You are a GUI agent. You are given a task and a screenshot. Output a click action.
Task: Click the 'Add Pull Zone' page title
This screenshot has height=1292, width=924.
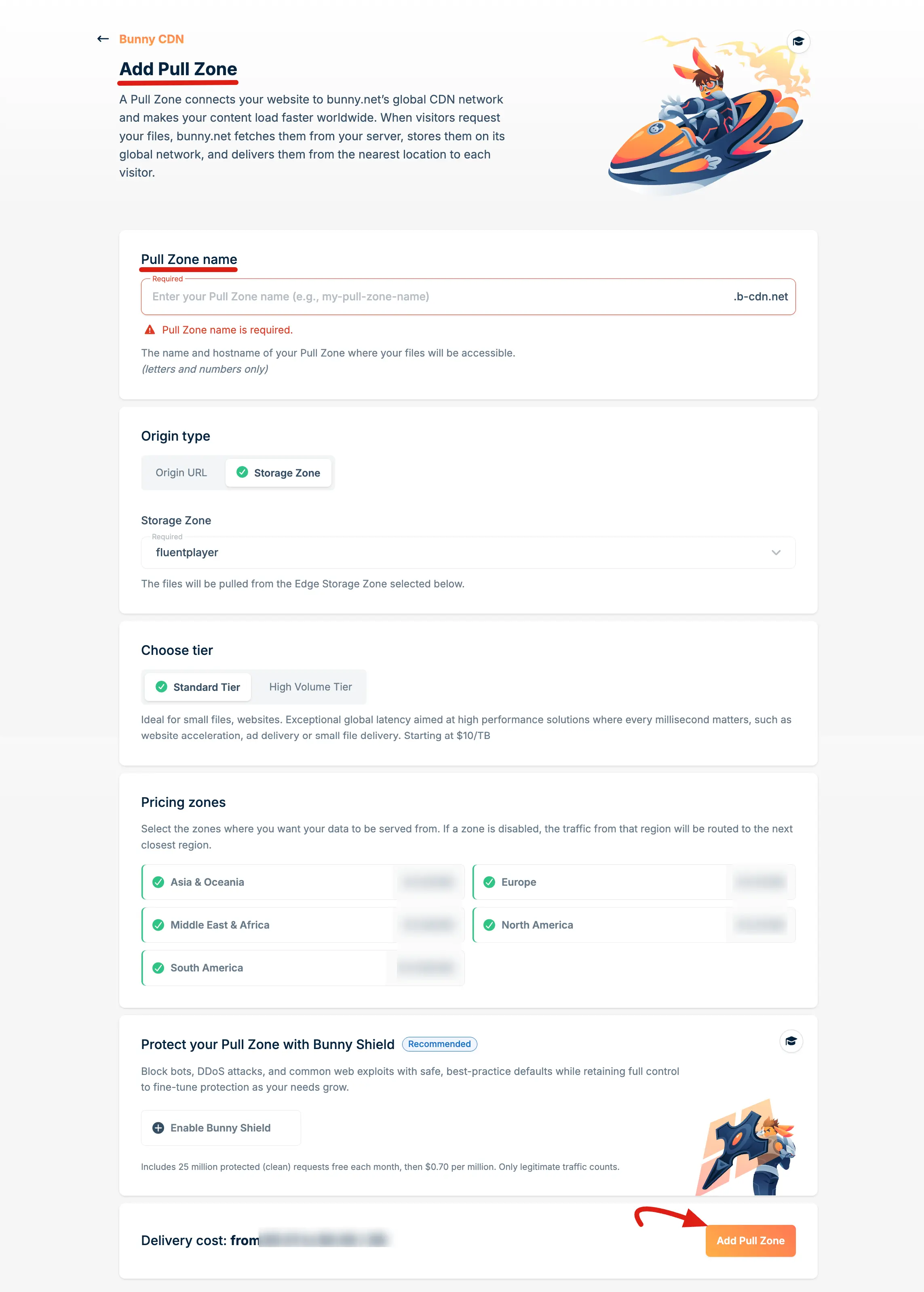[x=178, y=69]
